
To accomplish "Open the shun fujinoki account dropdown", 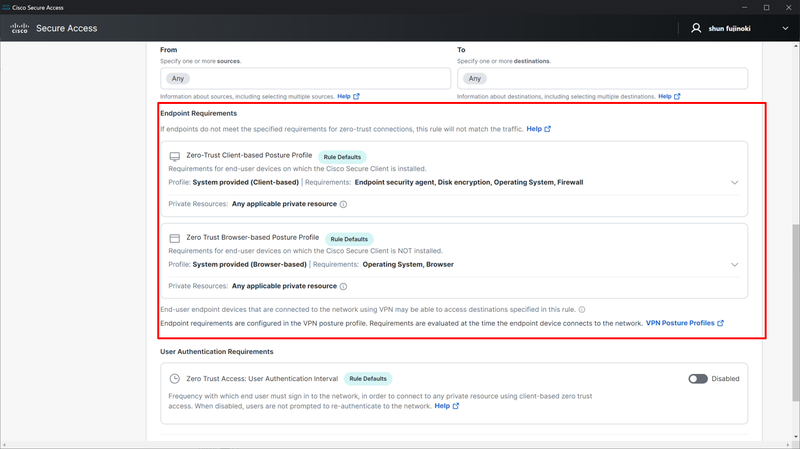I will point(785,29).
